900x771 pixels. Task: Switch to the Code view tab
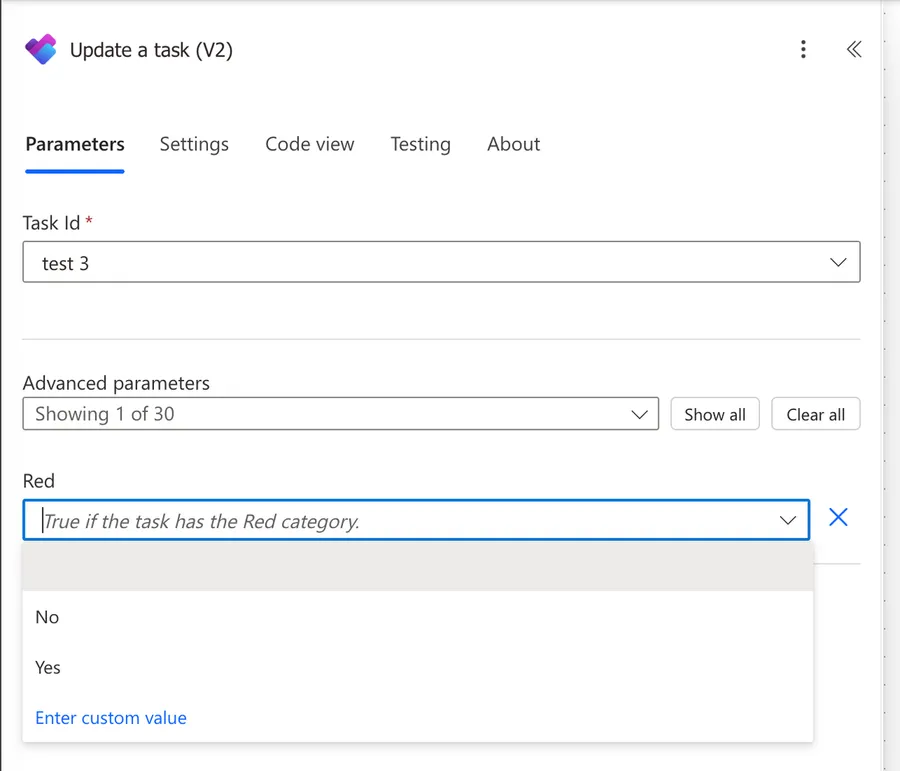tap(309, 144)
